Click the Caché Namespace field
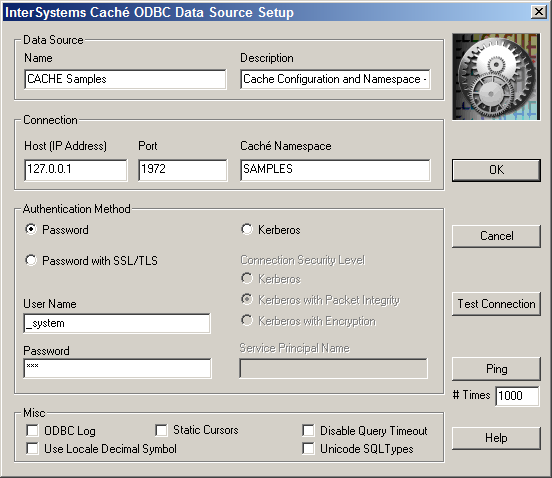 [x=335, y=170]
